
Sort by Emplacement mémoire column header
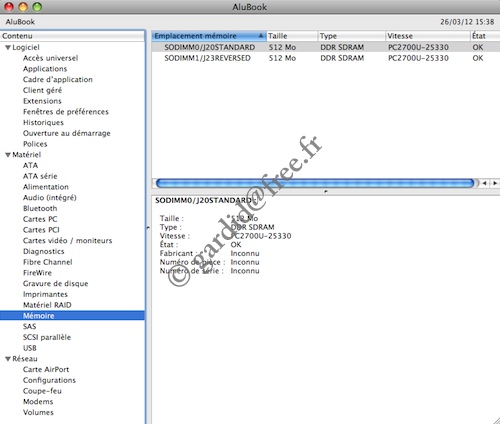point(209,36)
